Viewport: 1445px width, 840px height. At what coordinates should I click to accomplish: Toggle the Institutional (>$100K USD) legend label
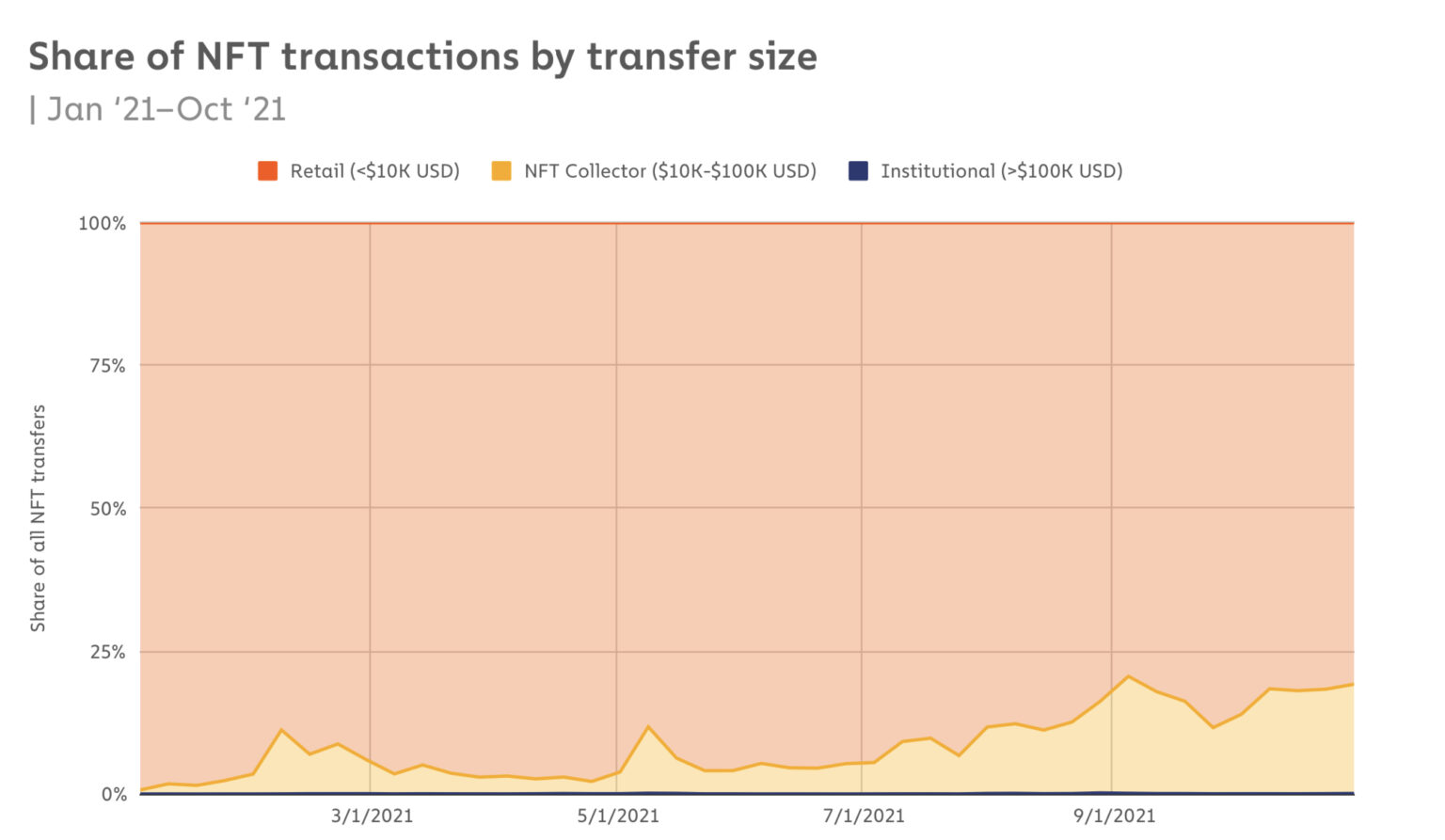coord(1001,171)
